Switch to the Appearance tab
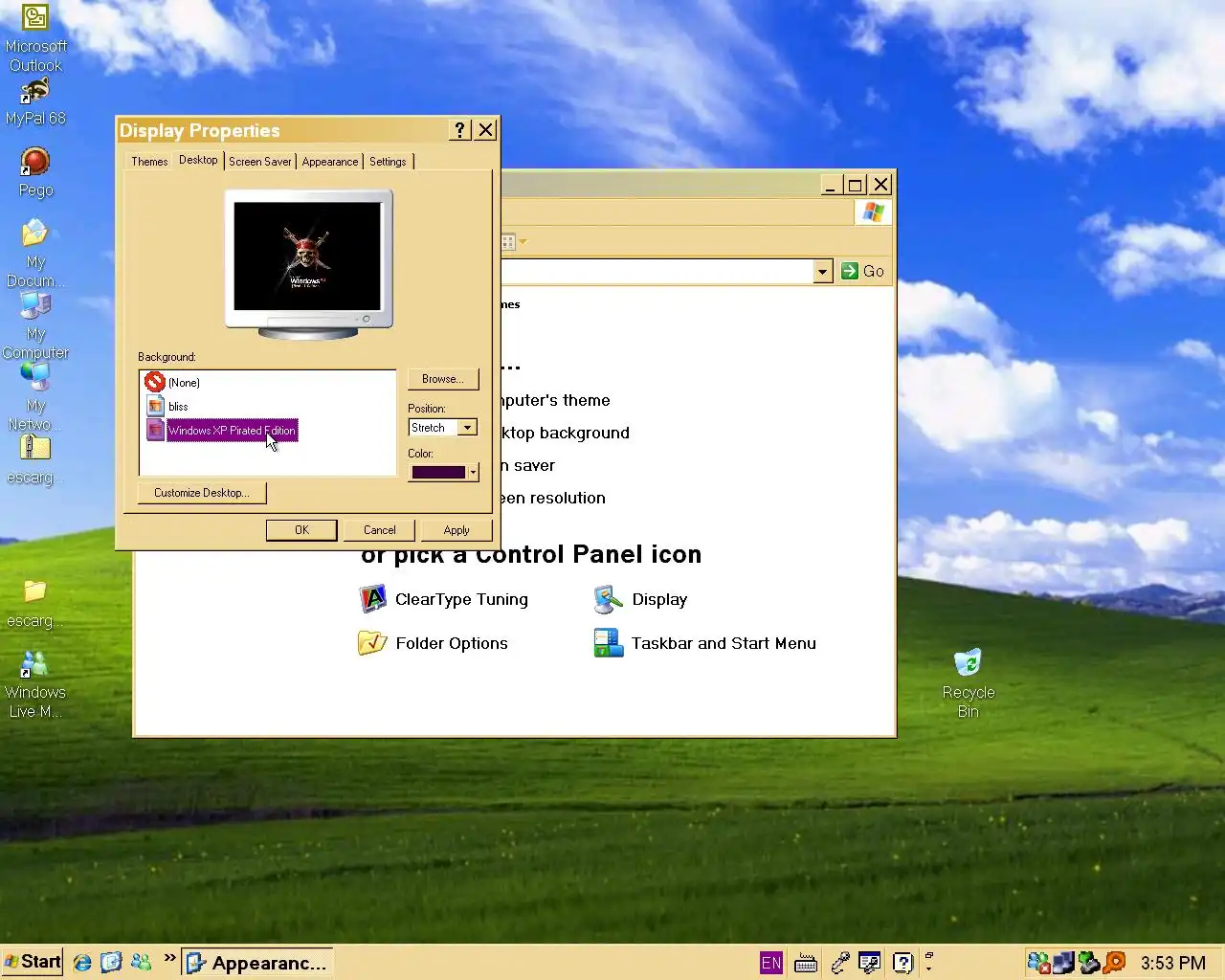Screen dimensions: 1225x980 [330, 162]
